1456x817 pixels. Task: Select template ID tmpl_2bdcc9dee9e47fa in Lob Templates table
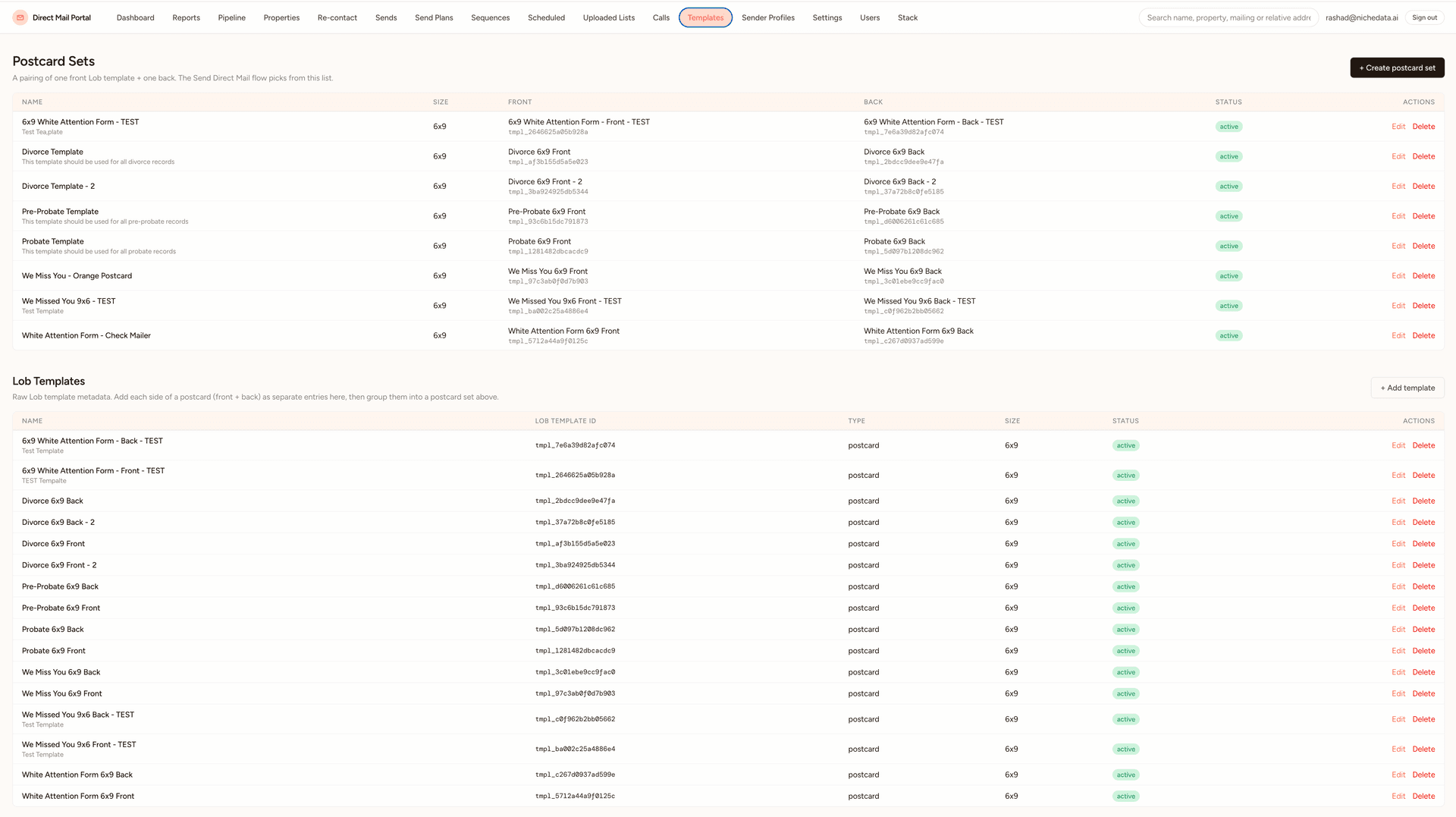[575, 501]
